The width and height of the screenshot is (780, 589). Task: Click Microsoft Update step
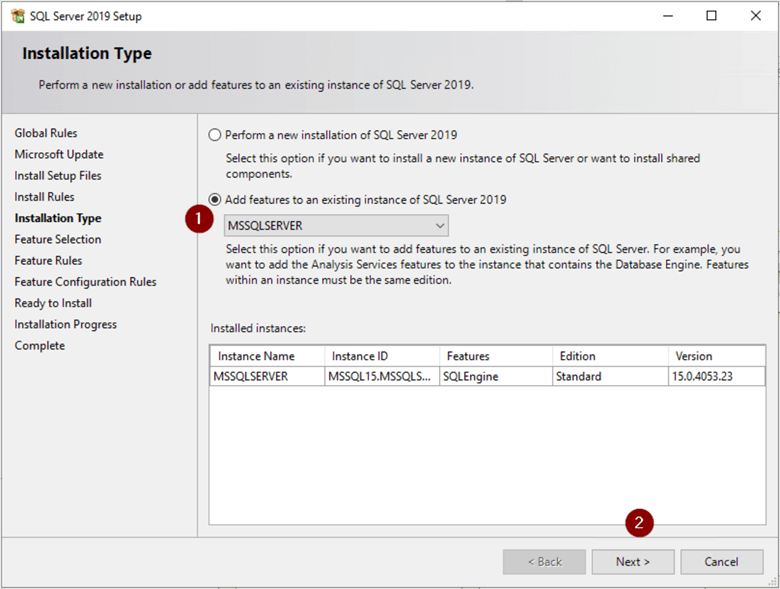[x=59, y=154]
